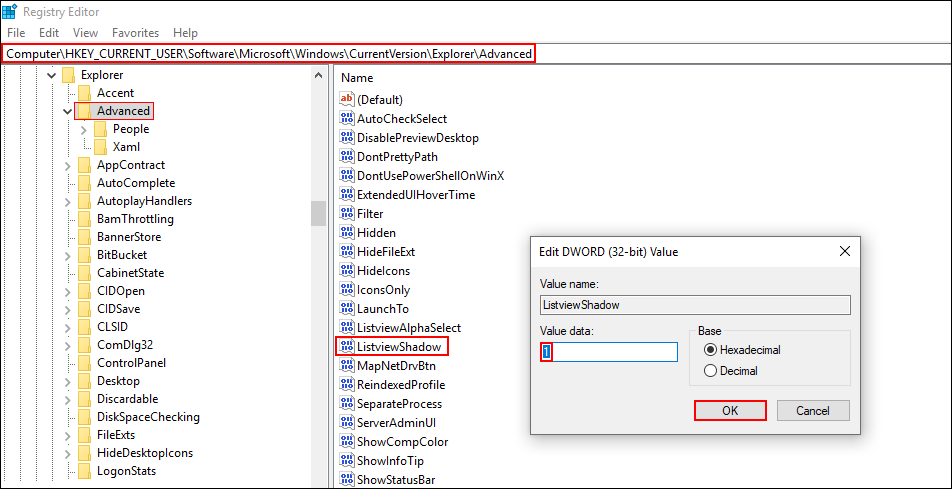Expand the AutoplayHandlers key

coord(67,201)
